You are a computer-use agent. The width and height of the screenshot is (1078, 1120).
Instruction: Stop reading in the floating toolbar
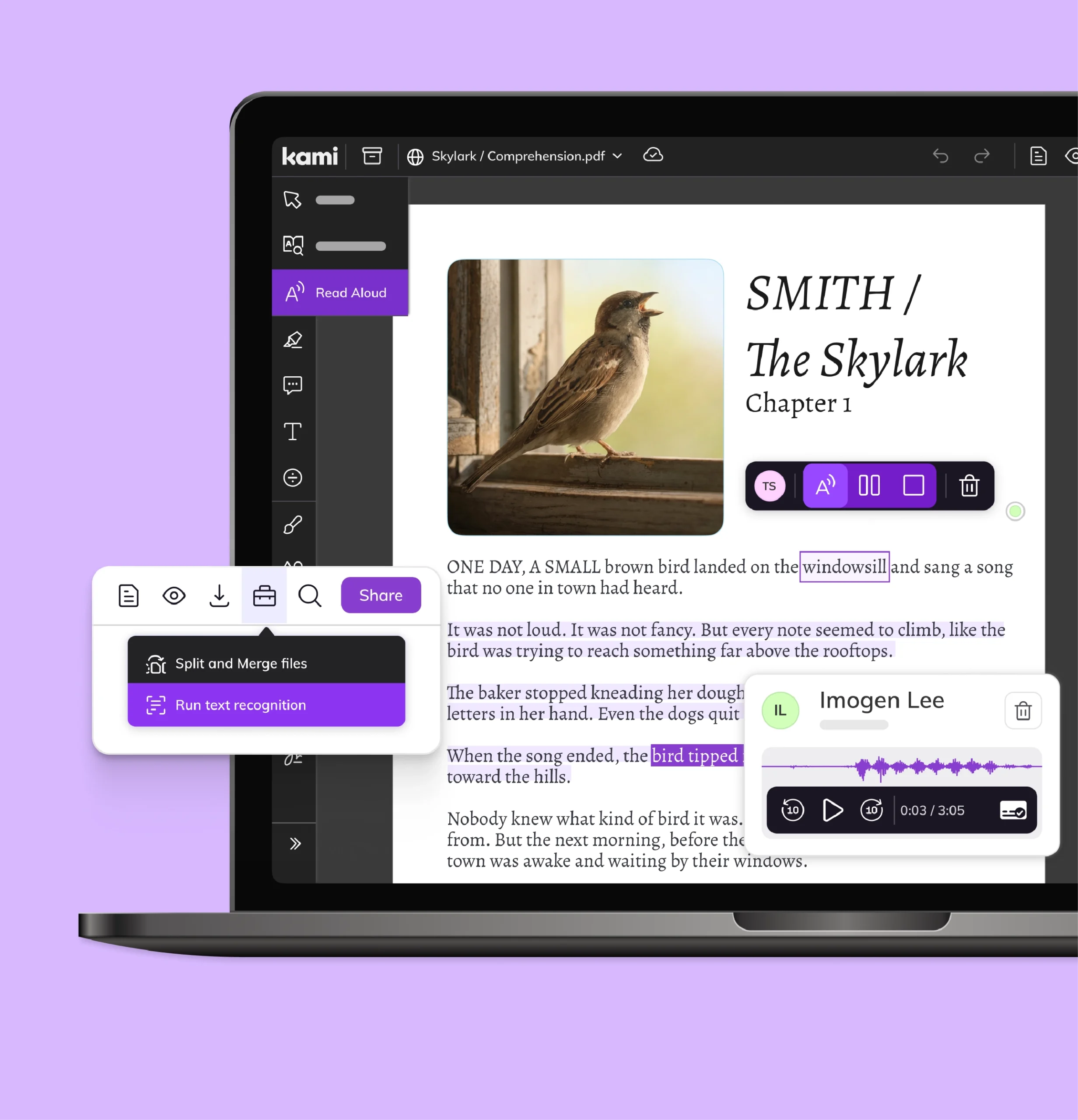coord(913,486)
